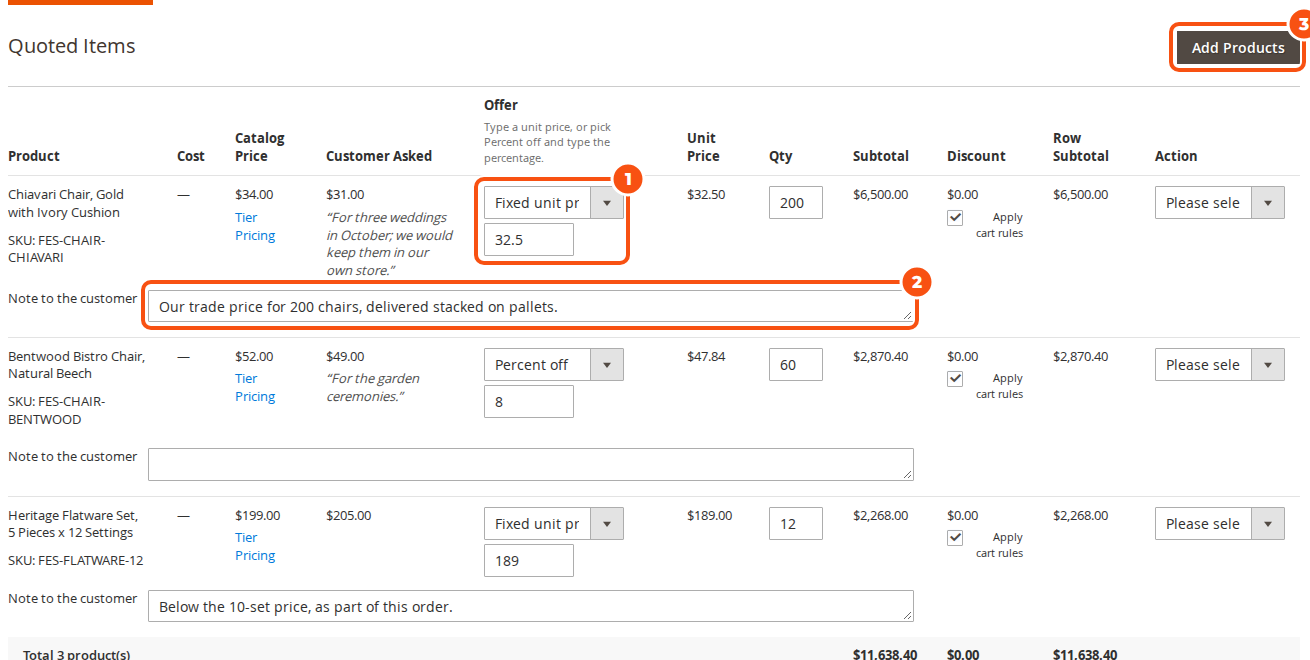Open offer type dropdown for Heritage Flatware Set
Screen dimensions: 1310x660
(x=554, y=524)
